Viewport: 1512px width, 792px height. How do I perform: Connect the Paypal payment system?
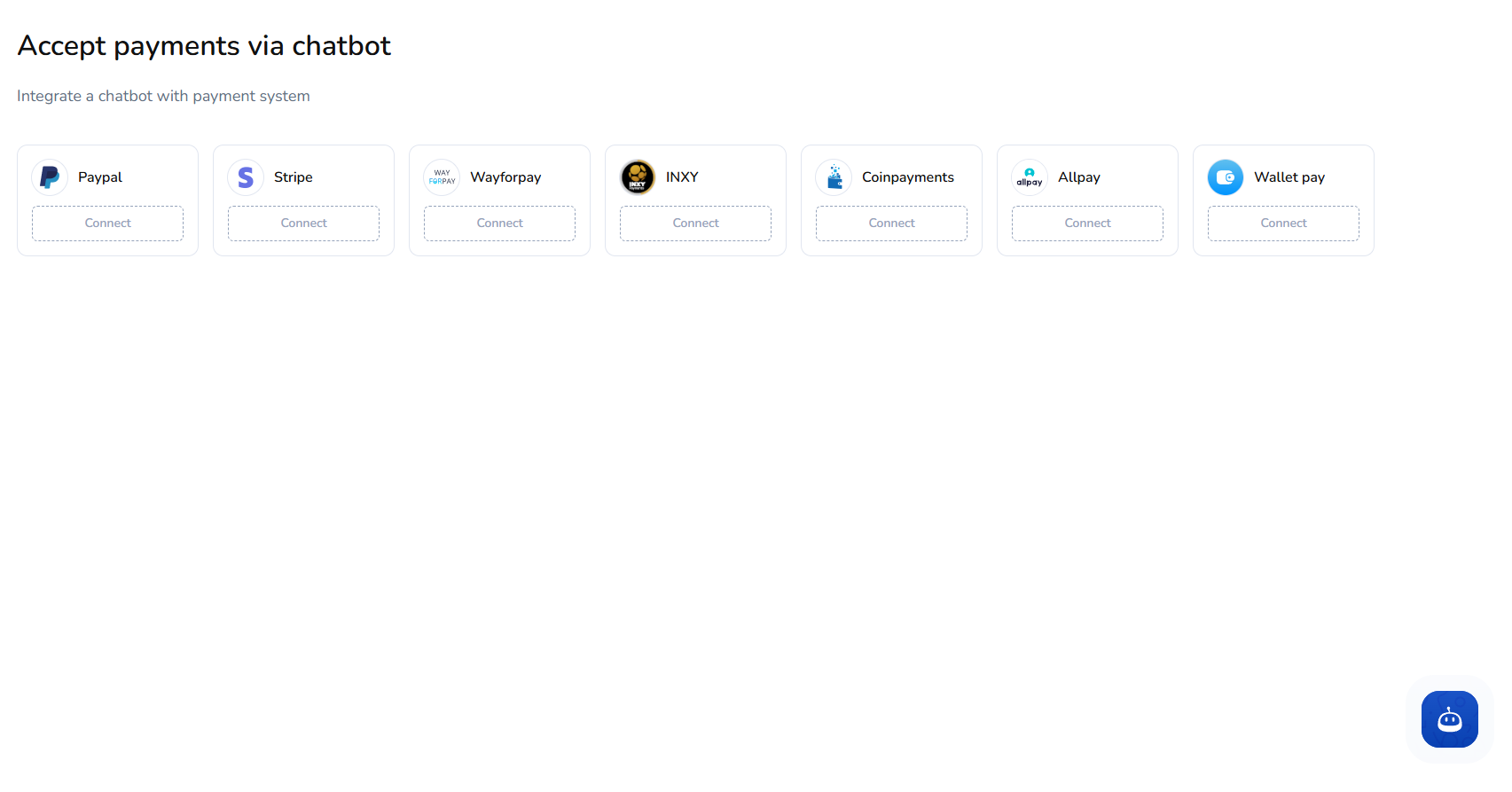point(108,223)
